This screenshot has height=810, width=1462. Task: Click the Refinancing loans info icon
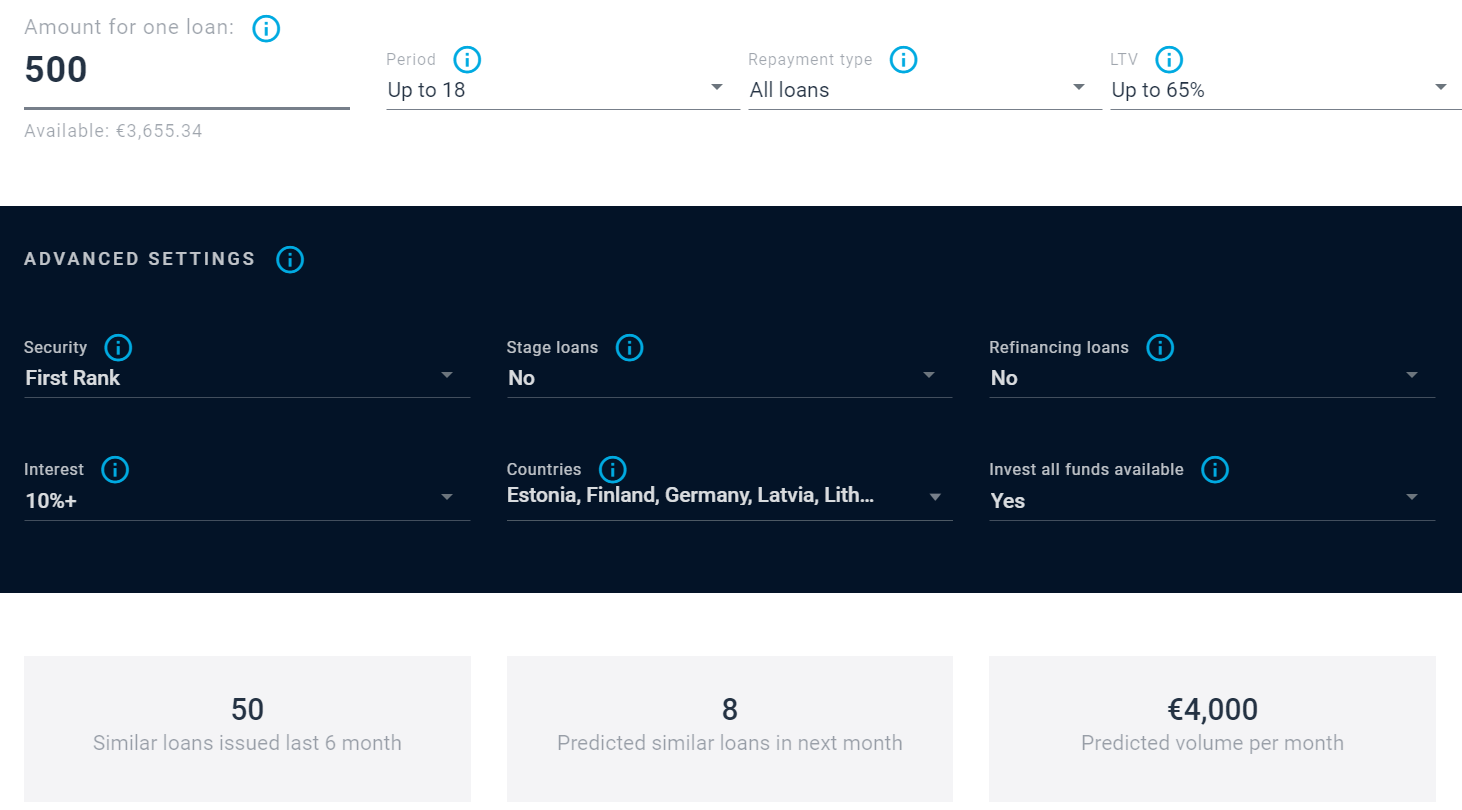pos(1160,347)
